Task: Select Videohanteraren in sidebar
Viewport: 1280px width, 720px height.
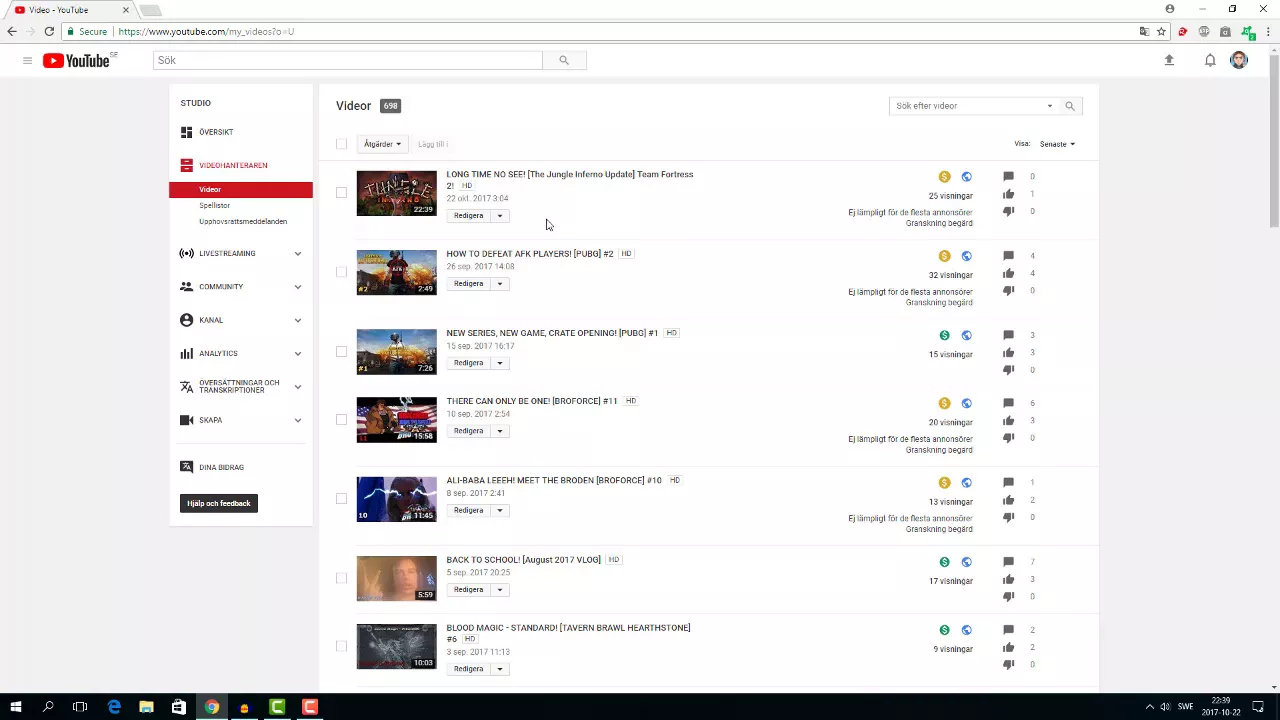Action: (233, 165)
